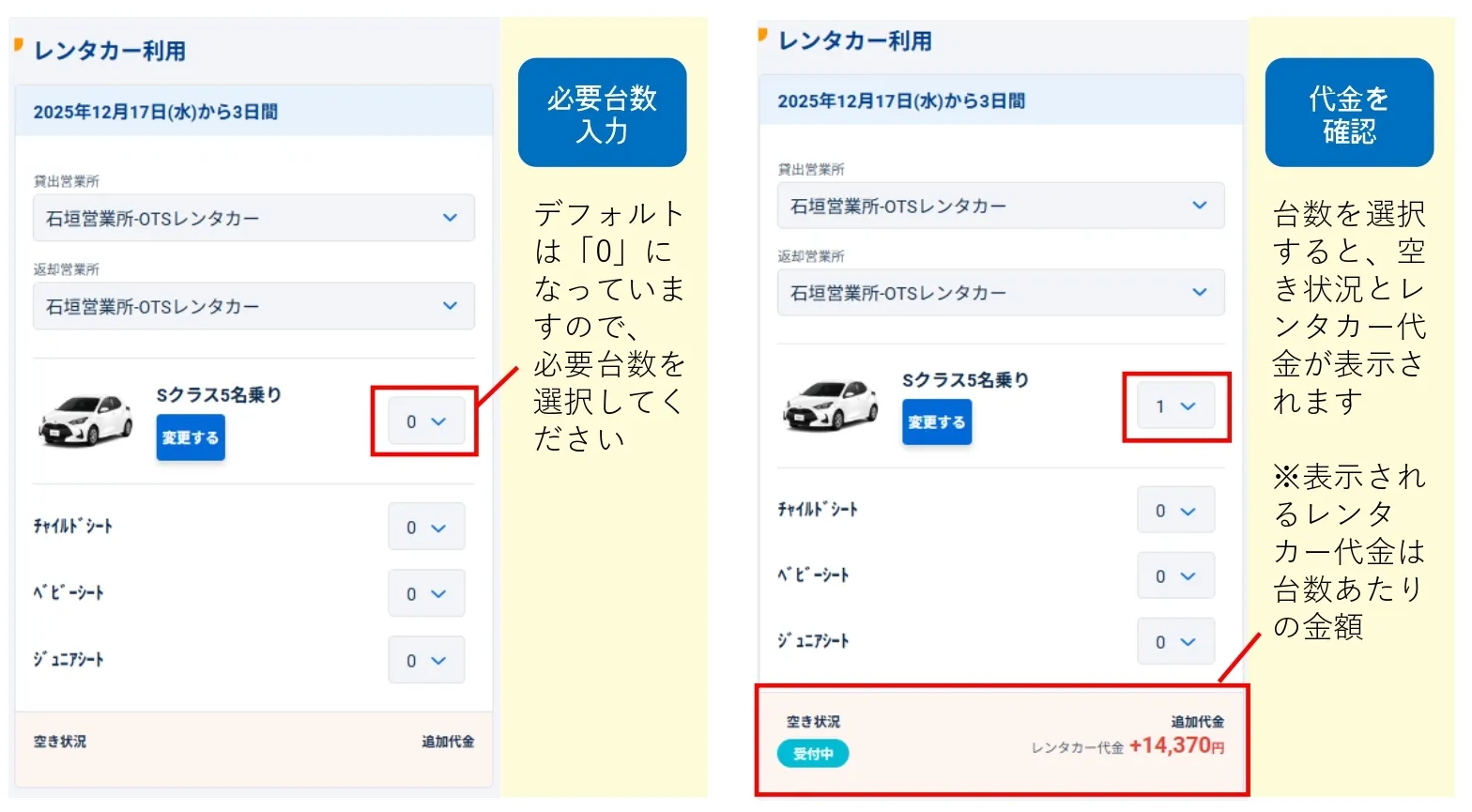Open left panel ベビーシート quantity dropdown

click(x=425, y=593)
